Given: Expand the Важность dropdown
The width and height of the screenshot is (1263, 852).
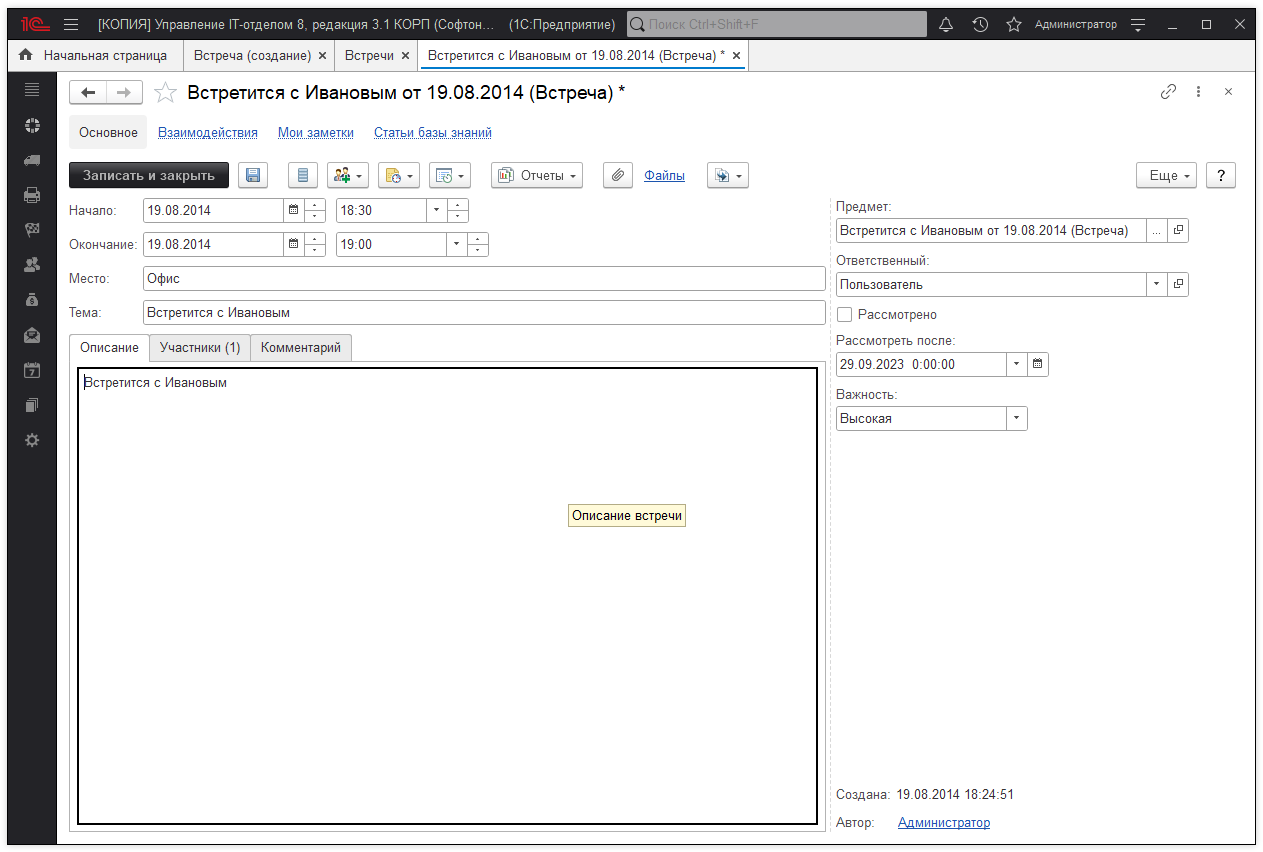Looking at the screenshot, I should 1017,419.
